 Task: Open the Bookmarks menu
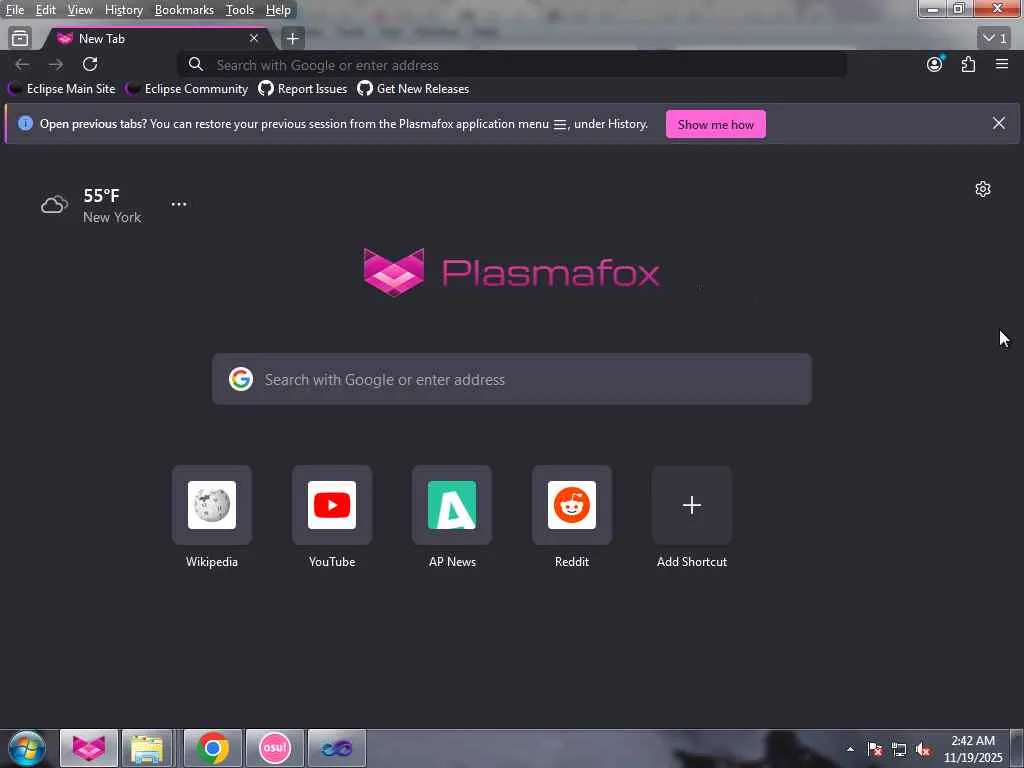(184, 10)
